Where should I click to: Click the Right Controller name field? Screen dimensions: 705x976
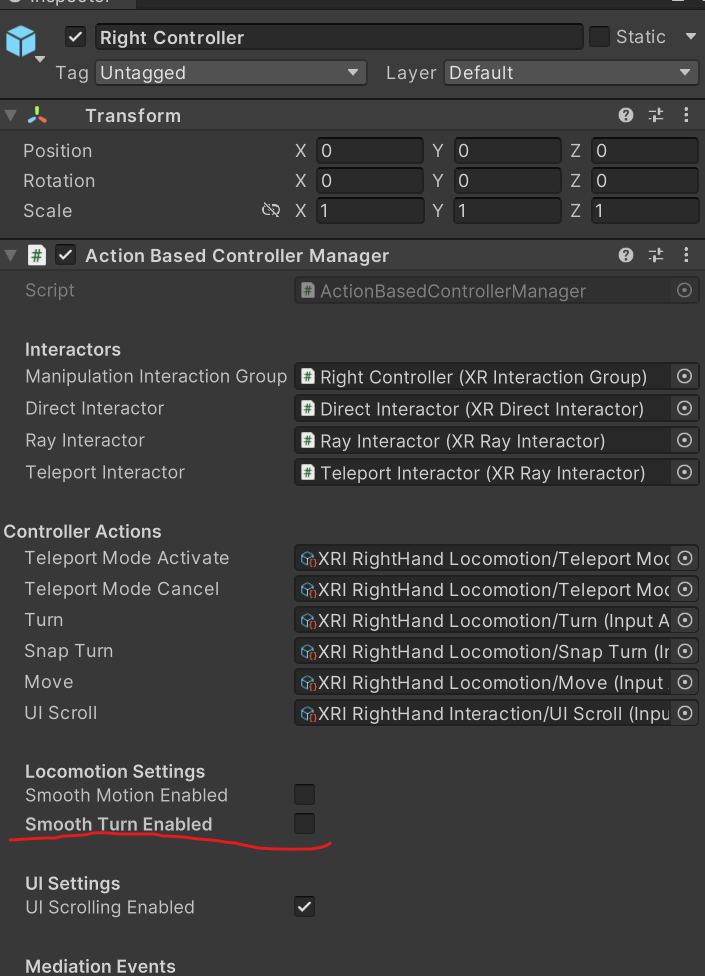(338, 38)
